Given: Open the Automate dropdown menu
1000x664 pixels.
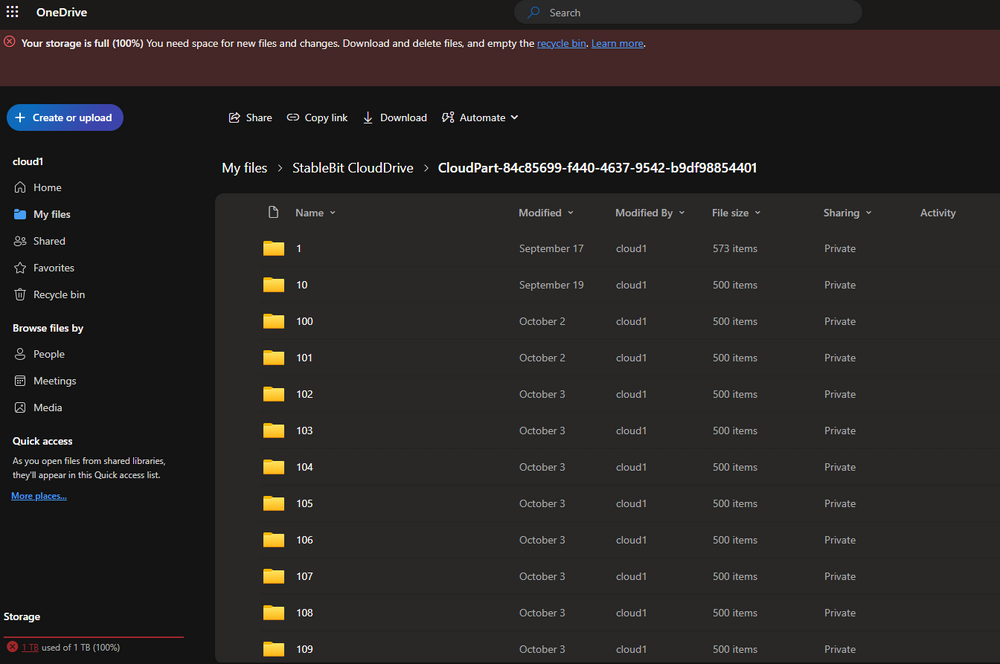Looking at the screenshot, I should pyautogui.click(x=480, y=117).
